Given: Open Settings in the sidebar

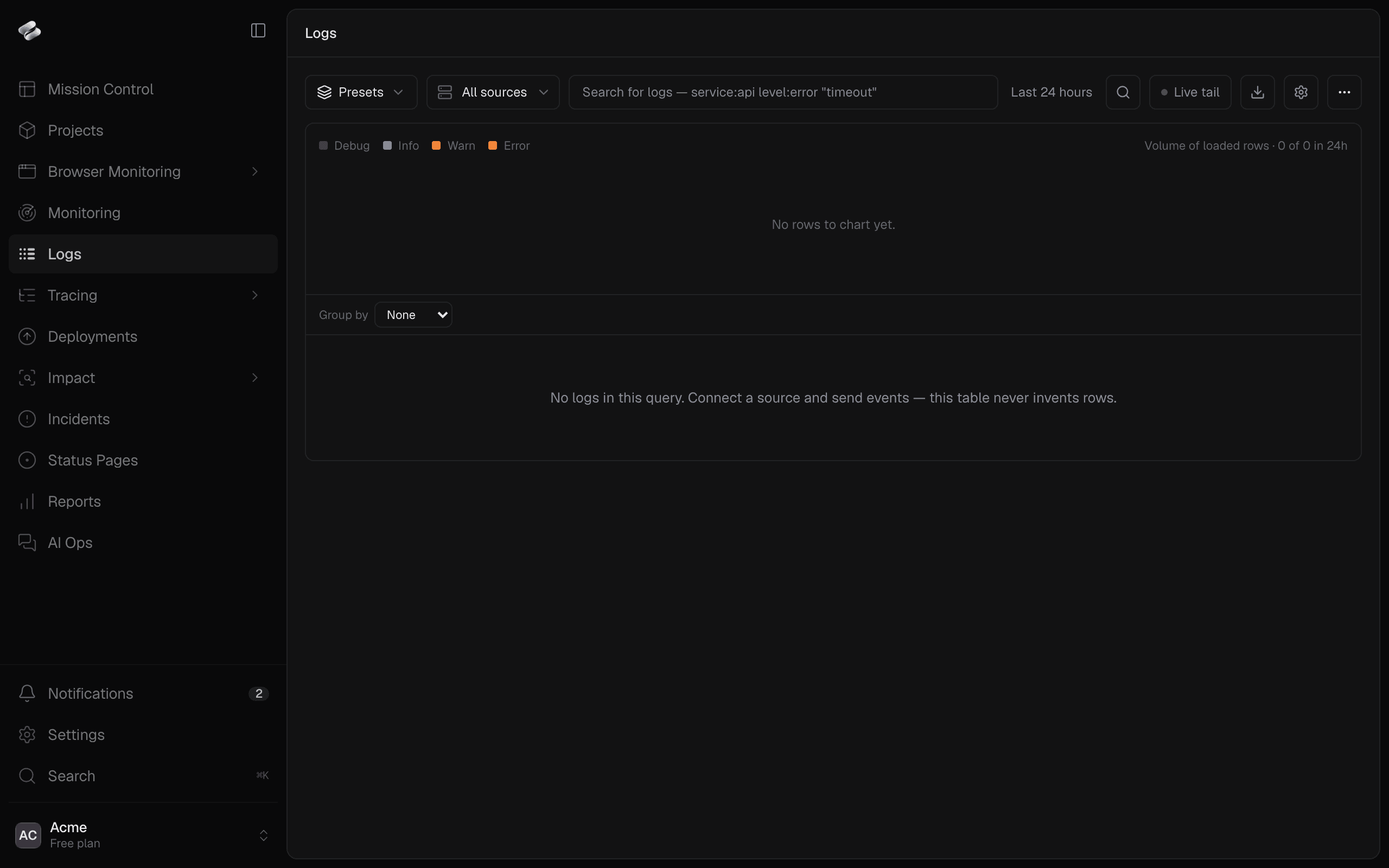Looking at the screenshot, I should 143,735.
